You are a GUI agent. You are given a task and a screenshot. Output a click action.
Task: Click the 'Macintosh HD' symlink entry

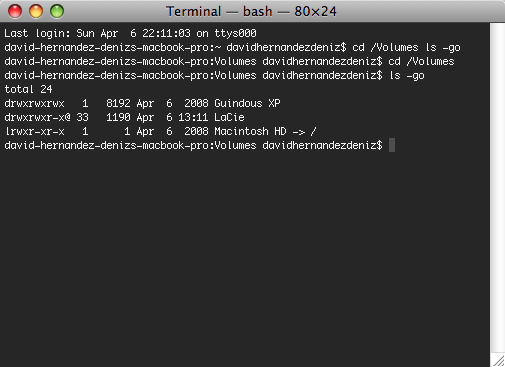point(250,131)
